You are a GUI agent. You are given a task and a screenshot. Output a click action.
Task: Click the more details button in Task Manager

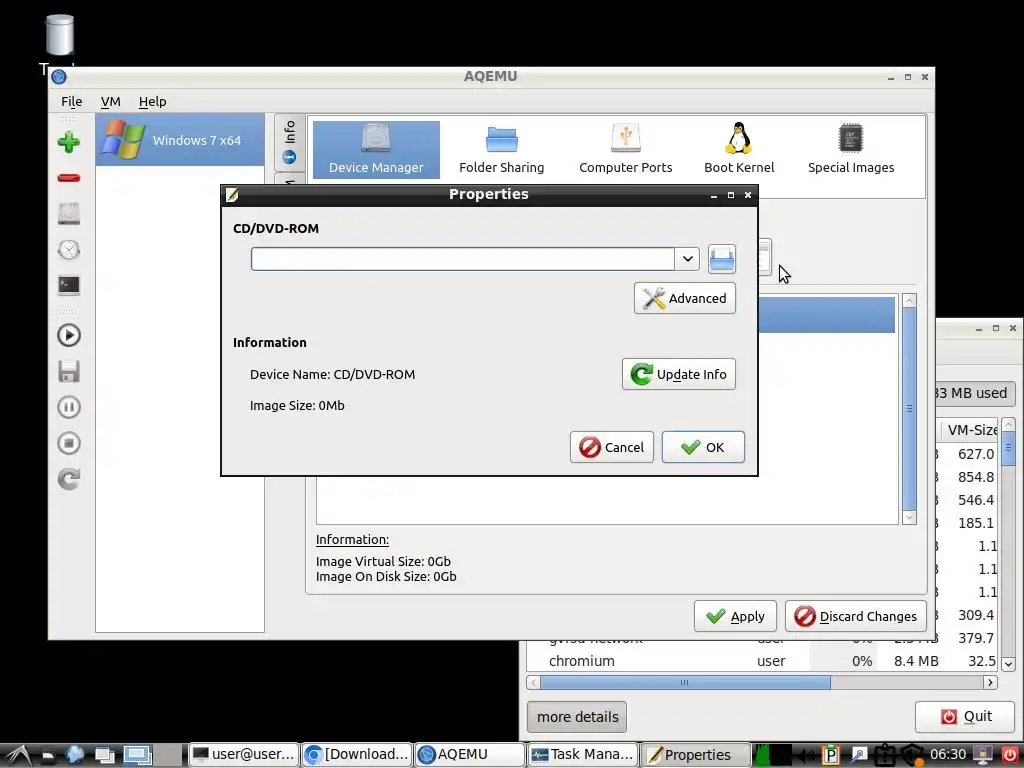point(577,716)
